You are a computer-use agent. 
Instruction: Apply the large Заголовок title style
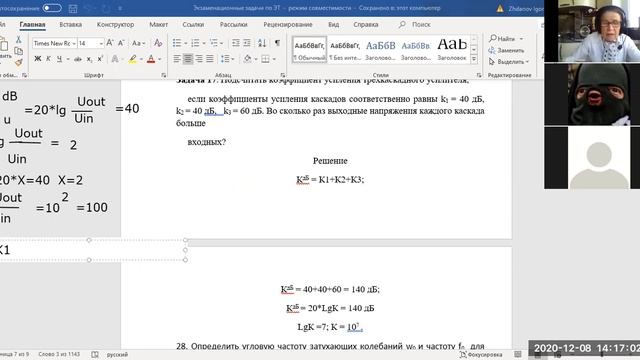click(452, 50)
